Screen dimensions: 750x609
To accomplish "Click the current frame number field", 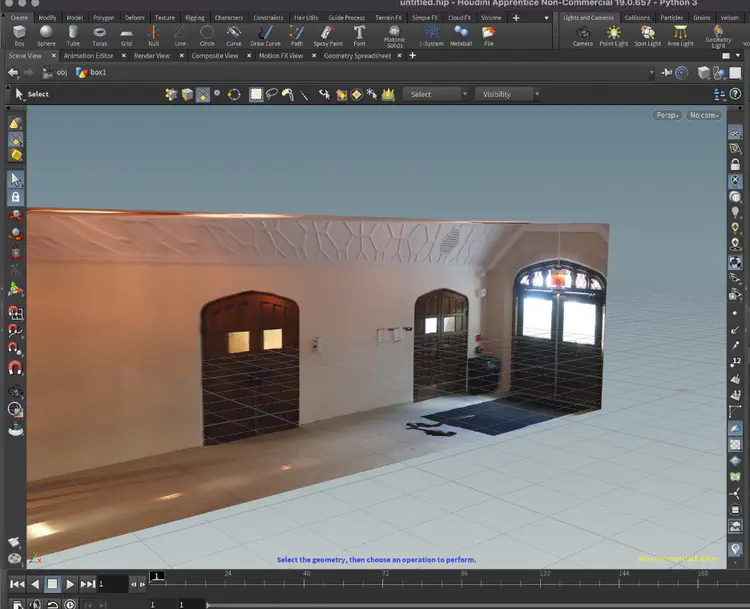I will (x=112, y=584).
